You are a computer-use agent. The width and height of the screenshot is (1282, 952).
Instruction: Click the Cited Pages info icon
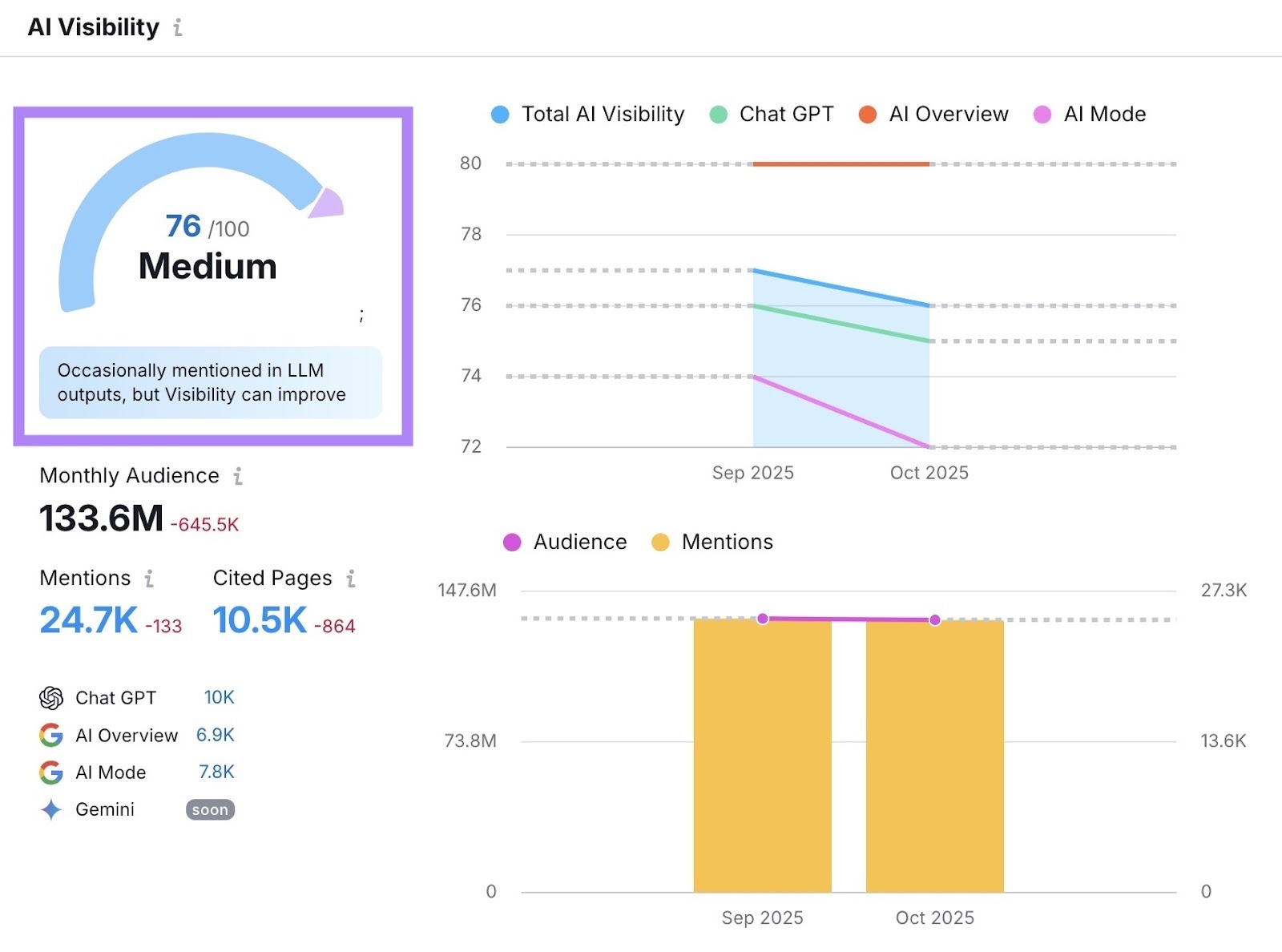coord(350,579)
